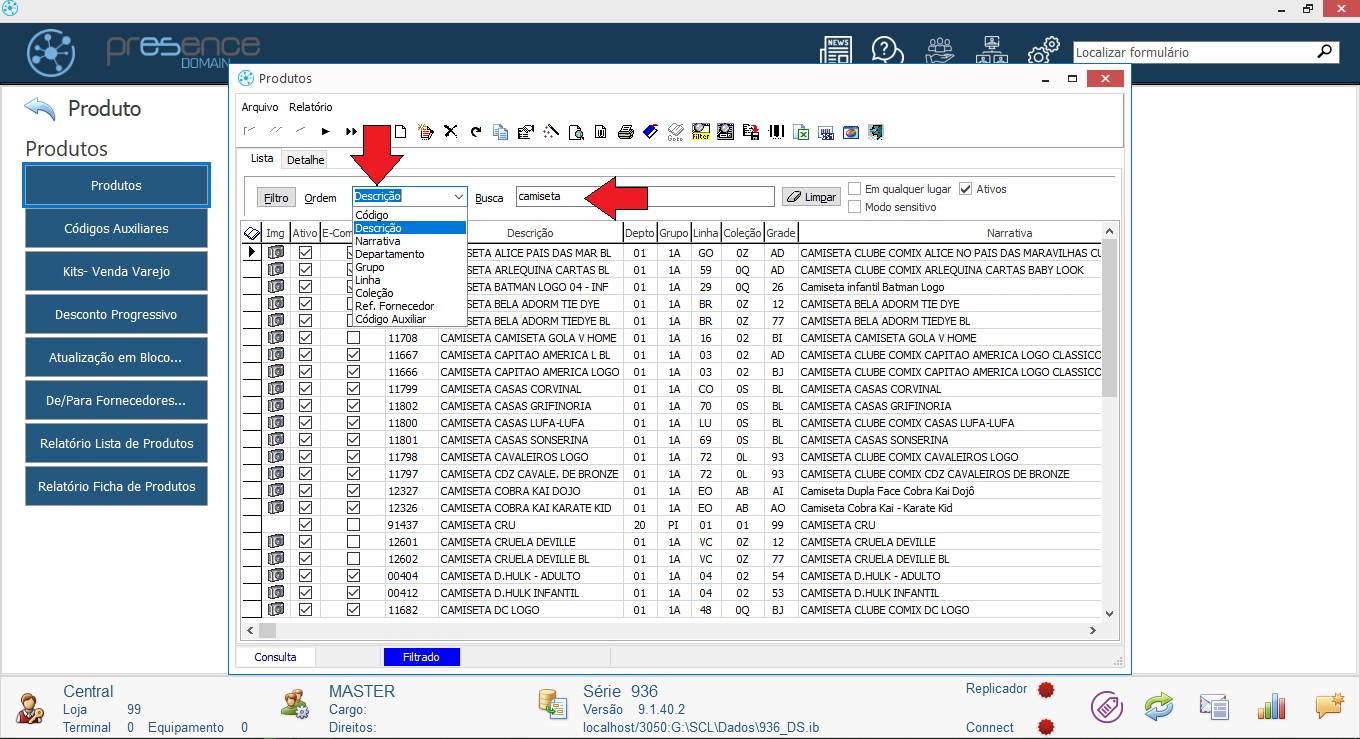Click the delete (X) toolbar icon
Image resolution: width=1360 pixels, height=739 pixels.
[x=451, y=132]
